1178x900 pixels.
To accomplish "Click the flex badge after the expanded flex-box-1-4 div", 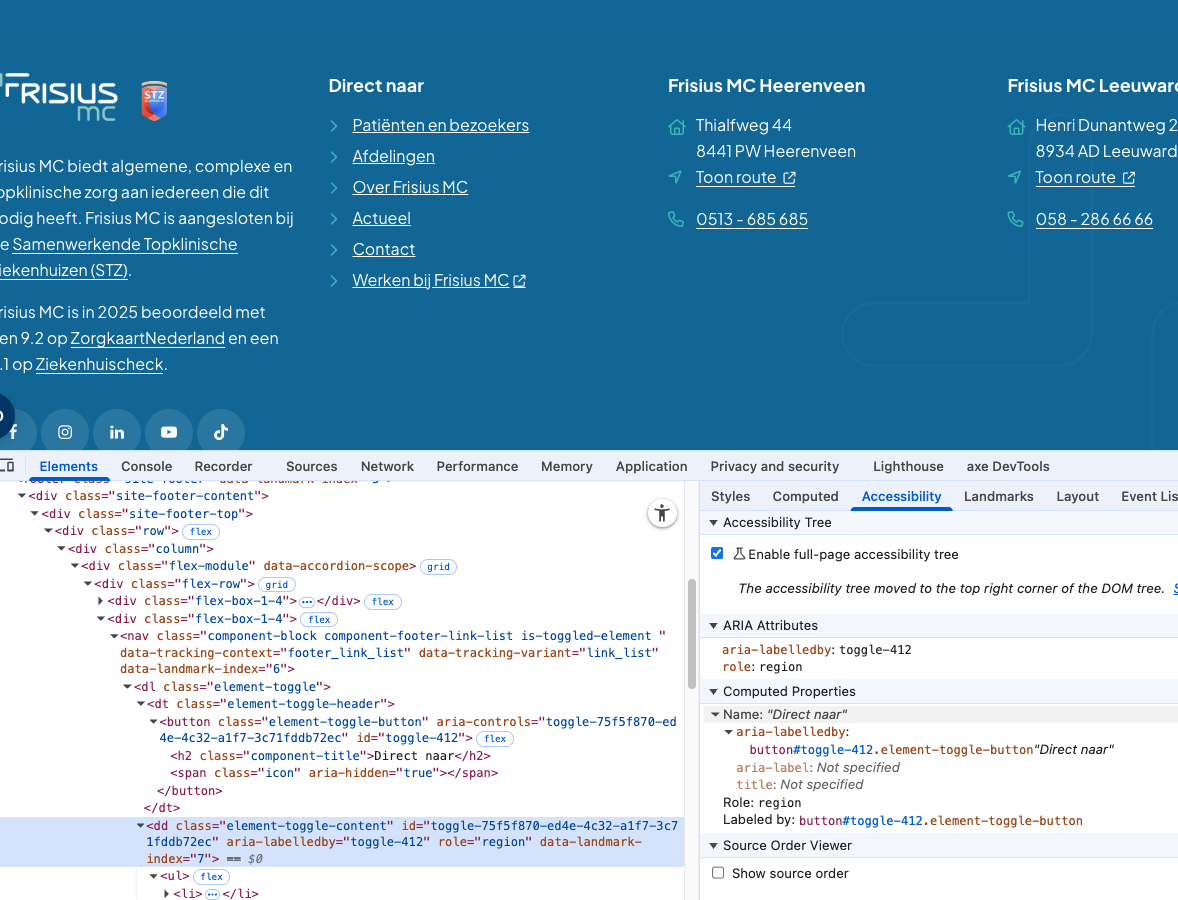I will coord(319,620).
